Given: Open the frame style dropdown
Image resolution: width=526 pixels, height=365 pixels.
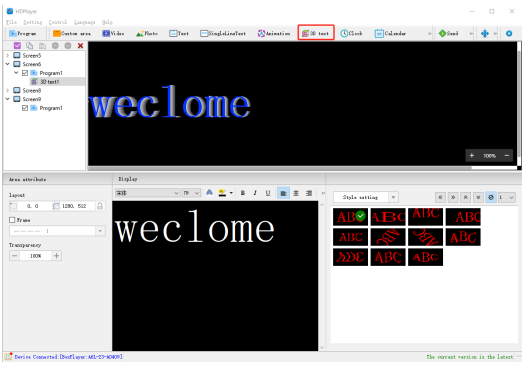Looking at the screenshot, I should tap(100, 231).
